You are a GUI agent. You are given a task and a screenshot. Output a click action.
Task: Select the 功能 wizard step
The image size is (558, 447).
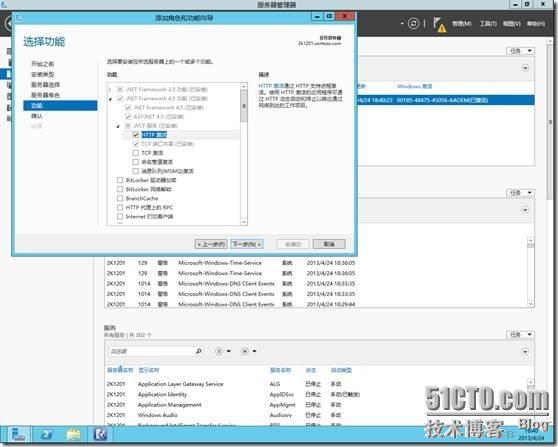point(60,106)
